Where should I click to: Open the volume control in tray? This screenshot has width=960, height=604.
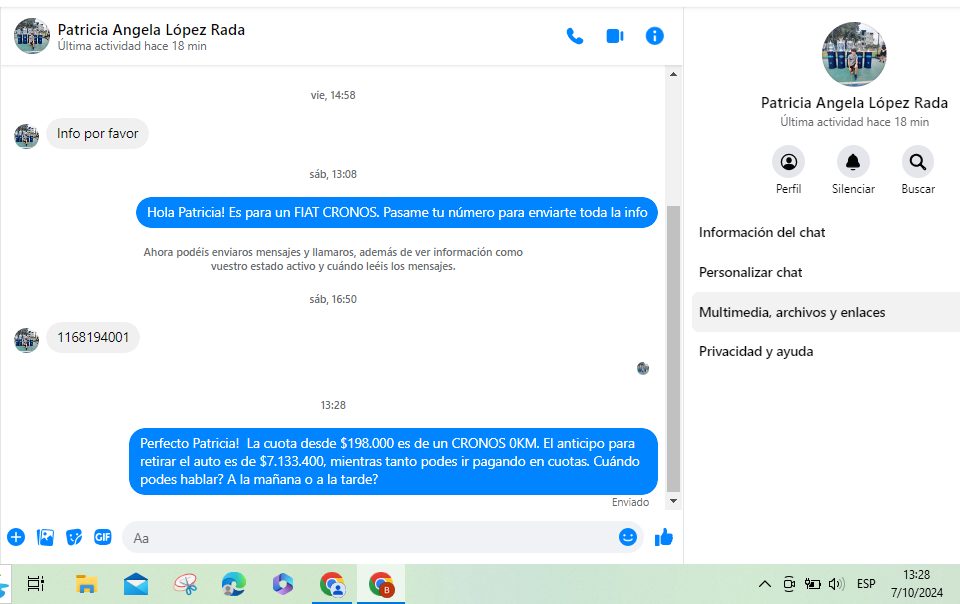tap(836, 584)
